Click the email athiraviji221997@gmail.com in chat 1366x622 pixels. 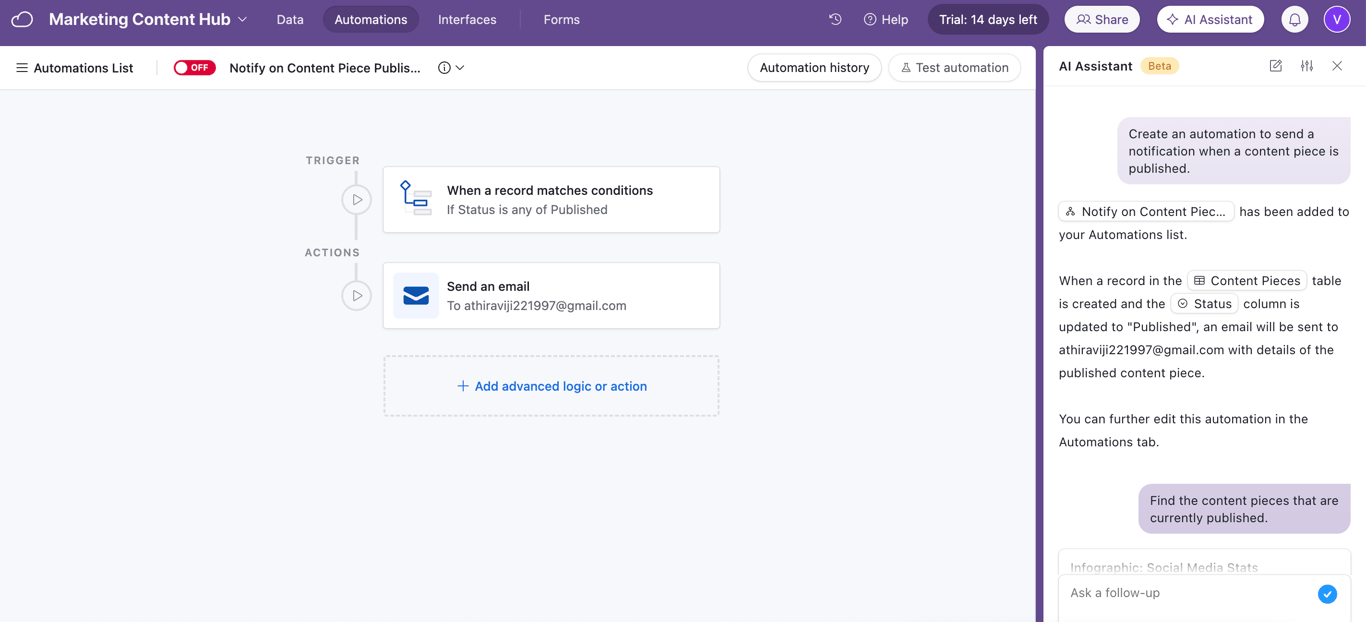[x=1141, y=350]
